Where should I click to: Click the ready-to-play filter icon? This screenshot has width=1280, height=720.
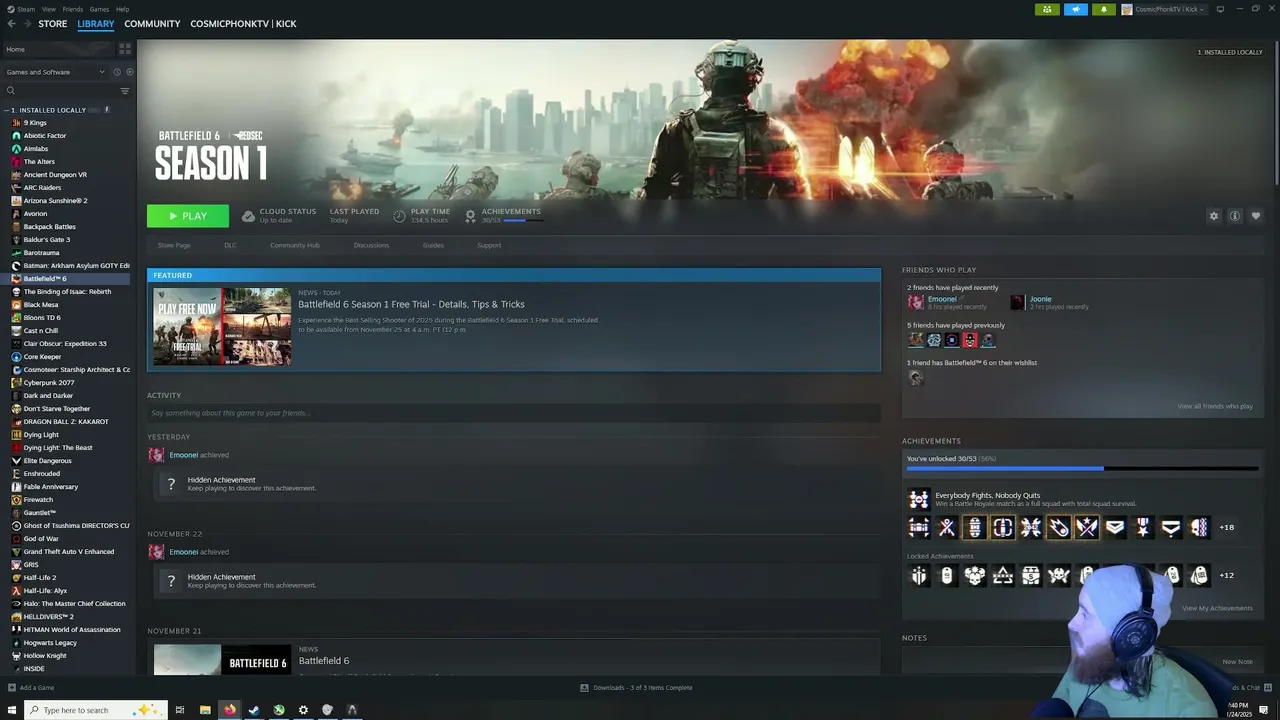click(x=129, y=72)
